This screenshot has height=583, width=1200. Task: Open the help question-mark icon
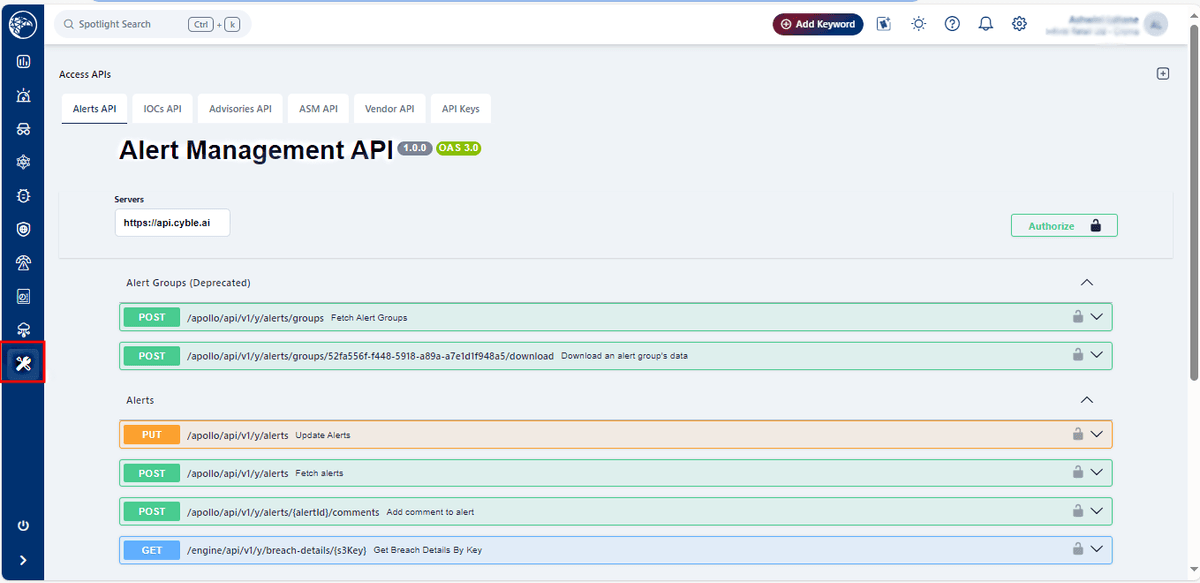click(x=952, y=24)
